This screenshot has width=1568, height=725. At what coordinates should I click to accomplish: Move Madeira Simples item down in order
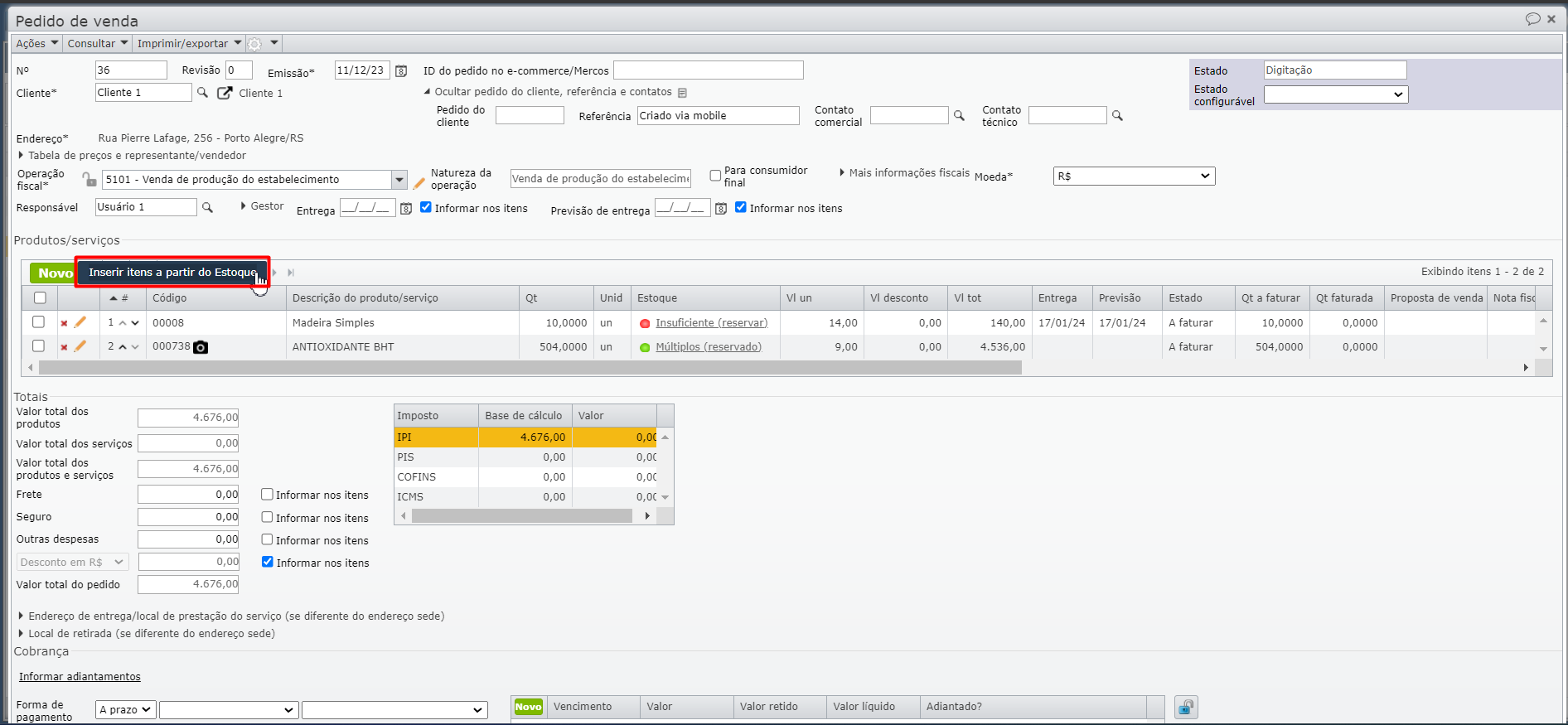coord(135,323)
